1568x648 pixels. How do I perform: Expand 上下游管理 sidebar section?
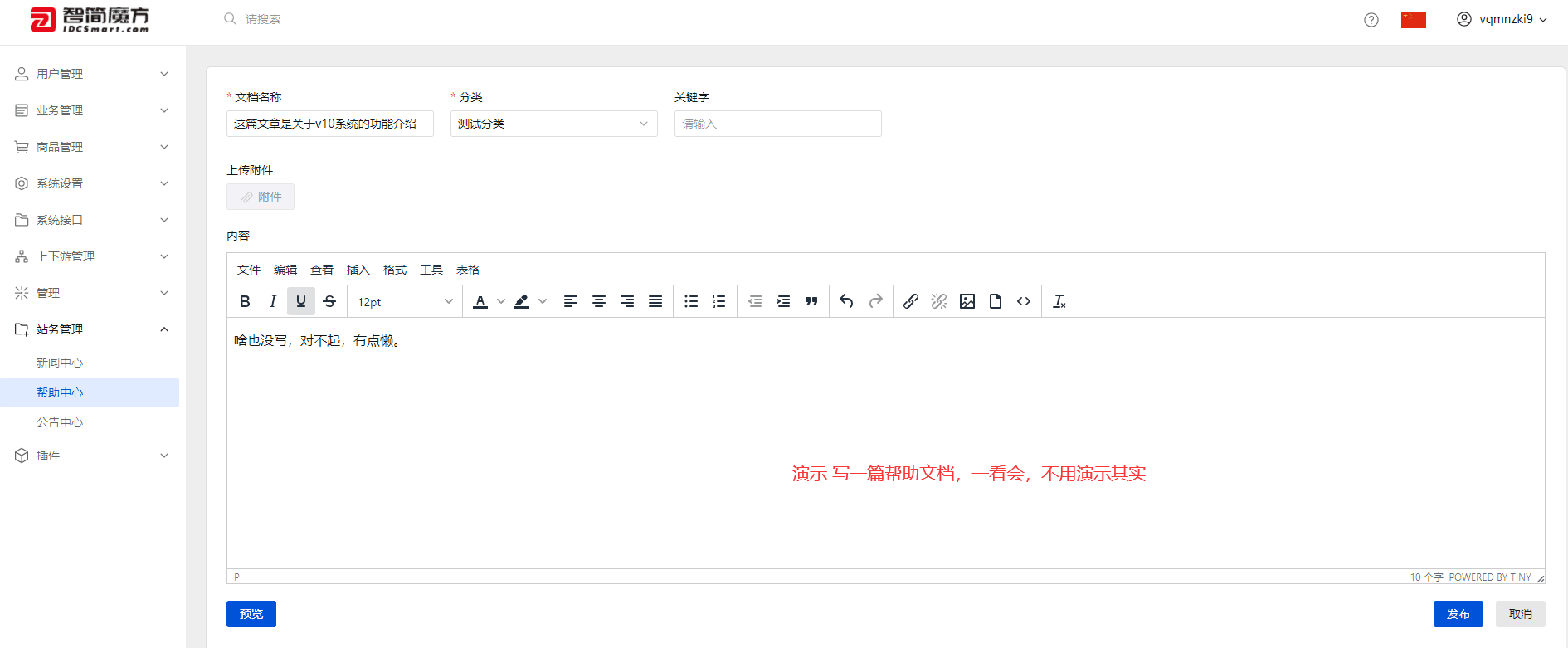(90, 256)
